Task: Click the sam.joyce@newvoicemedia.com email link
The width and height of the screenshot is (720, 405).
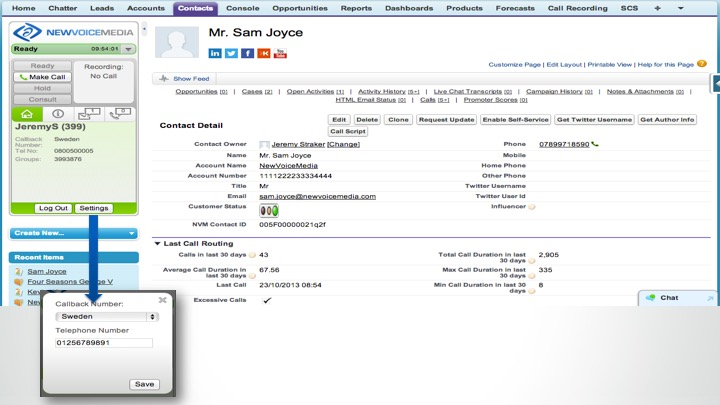Action: click(317, 196)
